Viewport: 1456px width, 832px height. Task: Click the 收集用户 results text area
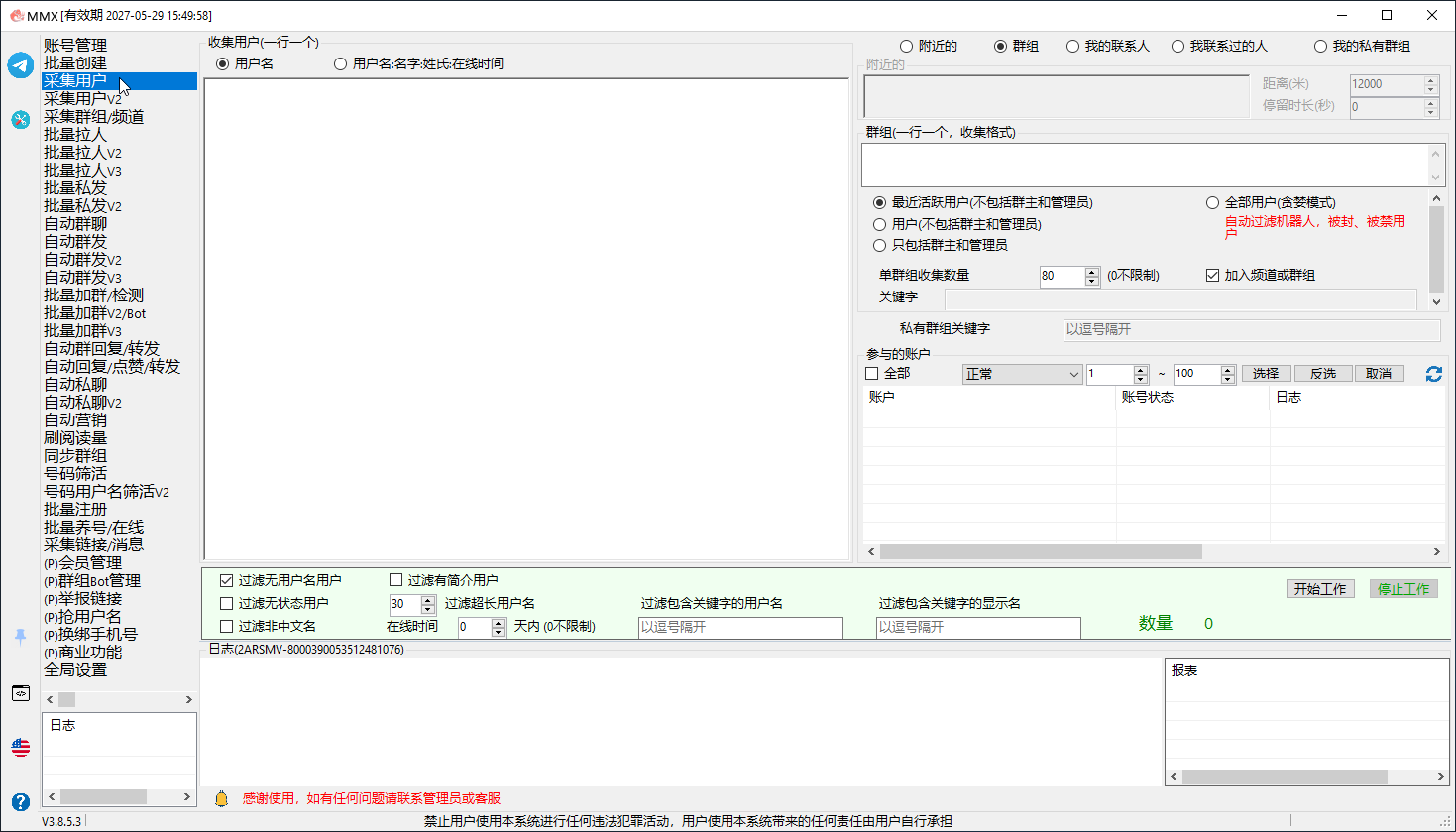tap(526, 318)
